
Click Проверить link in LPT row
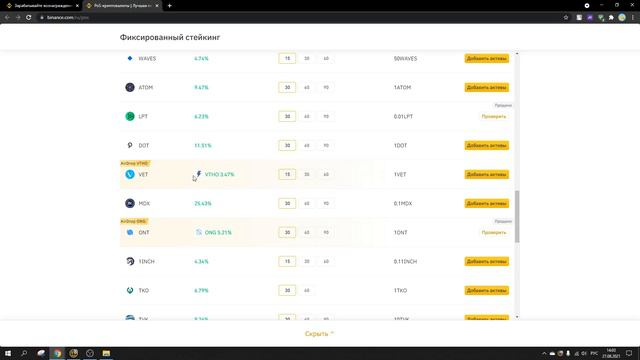point(493,116)
